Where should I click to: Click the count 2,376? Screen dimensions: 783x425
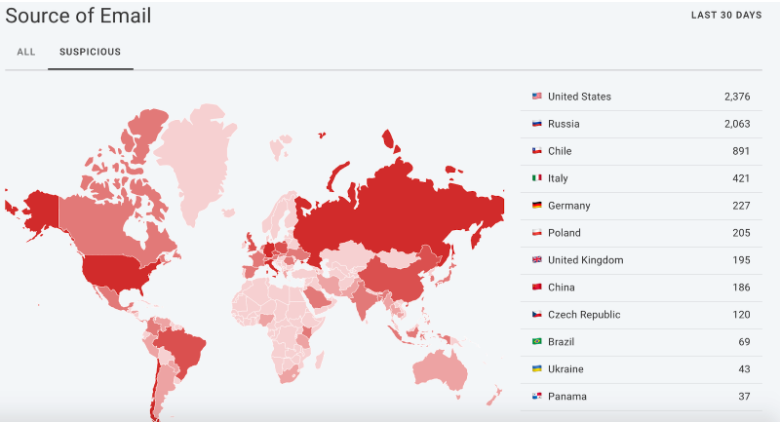point(737,96)
